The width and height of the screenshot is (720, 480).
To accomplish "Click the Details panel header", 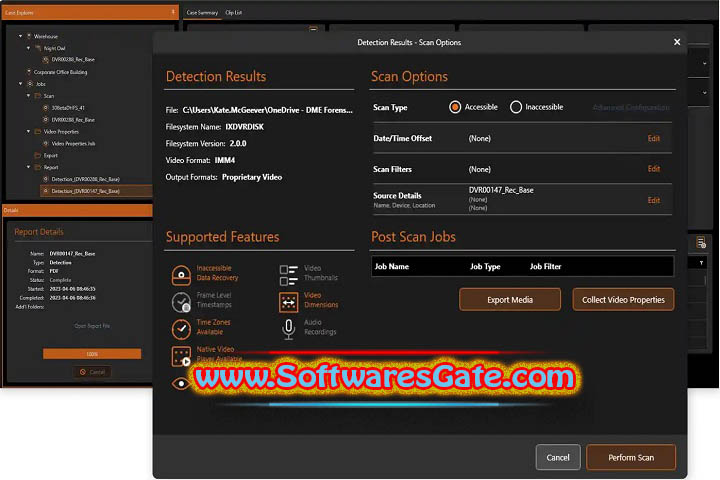I will 77,210.
